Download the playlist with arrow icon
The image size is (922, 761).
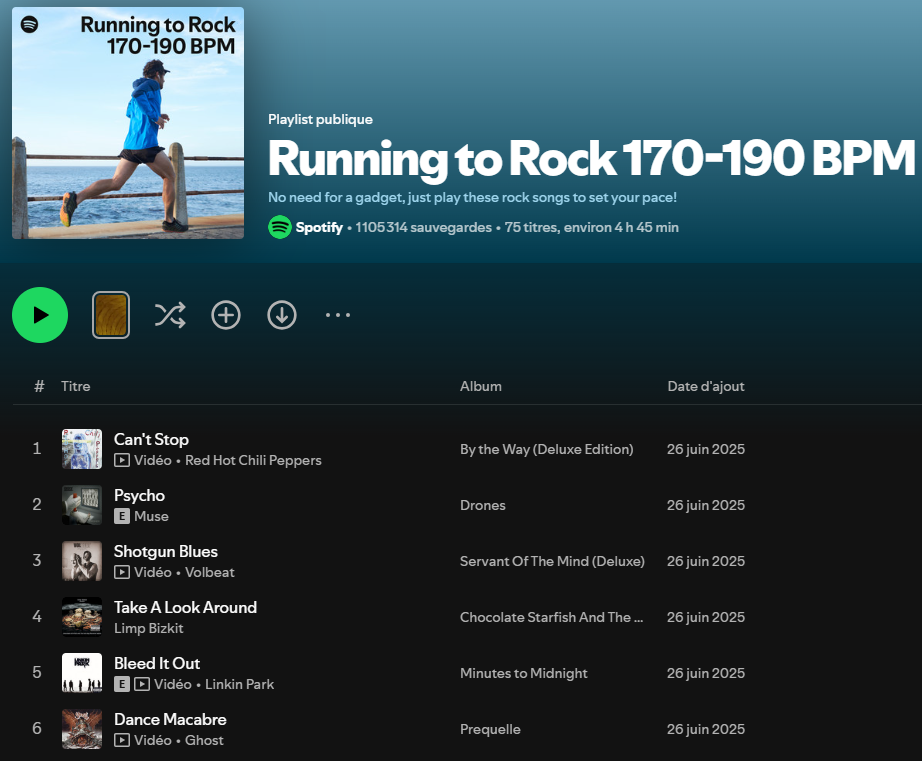click(x=282, y=316)
